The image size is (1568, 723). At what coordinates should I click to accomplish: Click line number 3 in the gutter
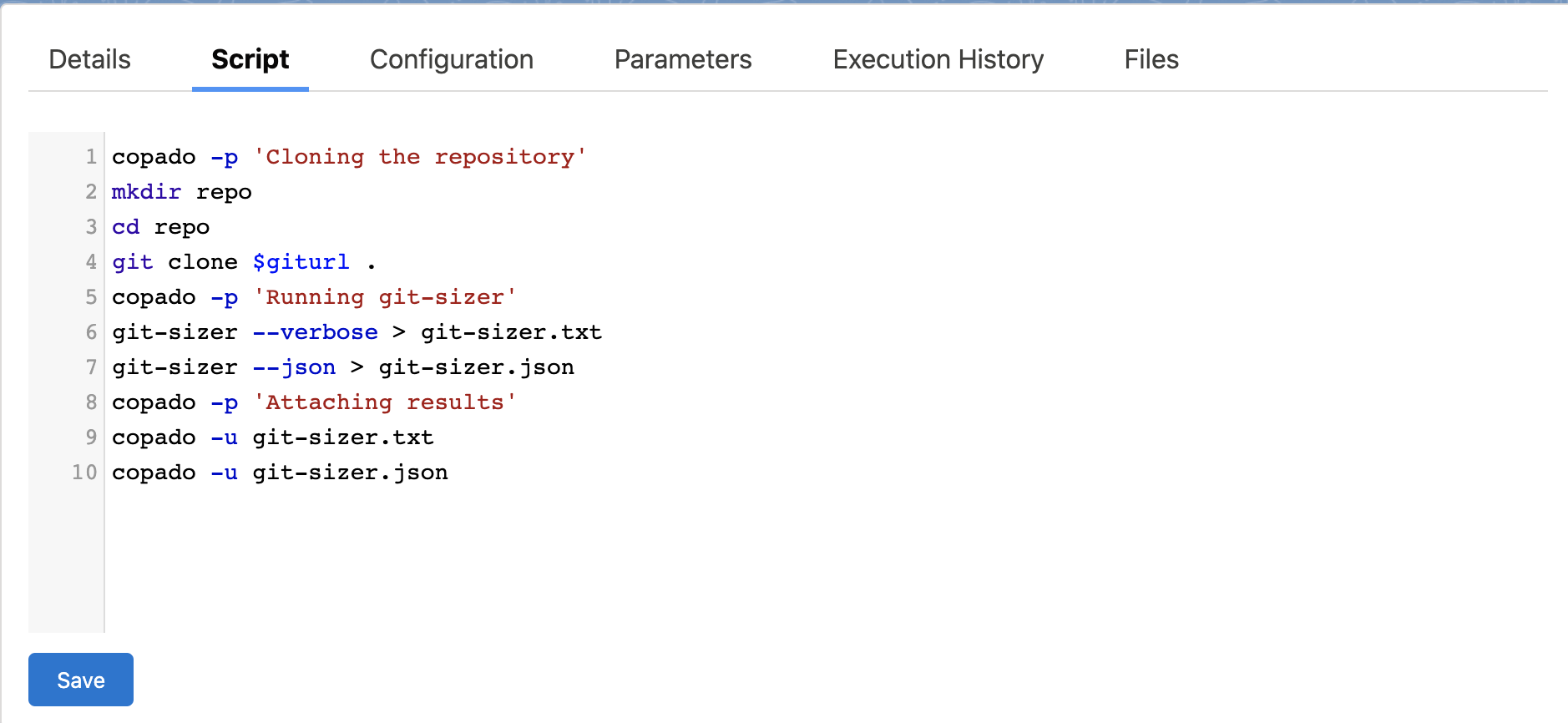91,227
